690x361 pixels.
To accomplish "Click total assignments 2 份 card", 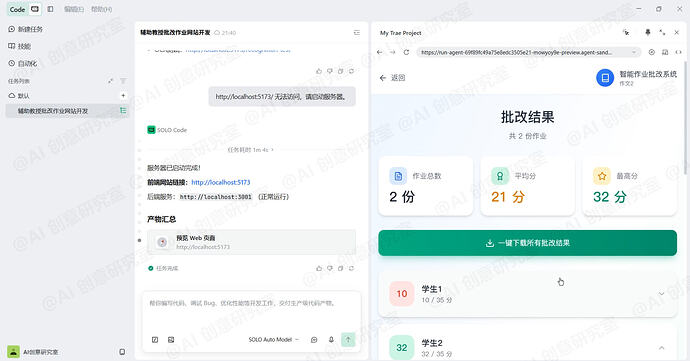I will tap(426, 186).
